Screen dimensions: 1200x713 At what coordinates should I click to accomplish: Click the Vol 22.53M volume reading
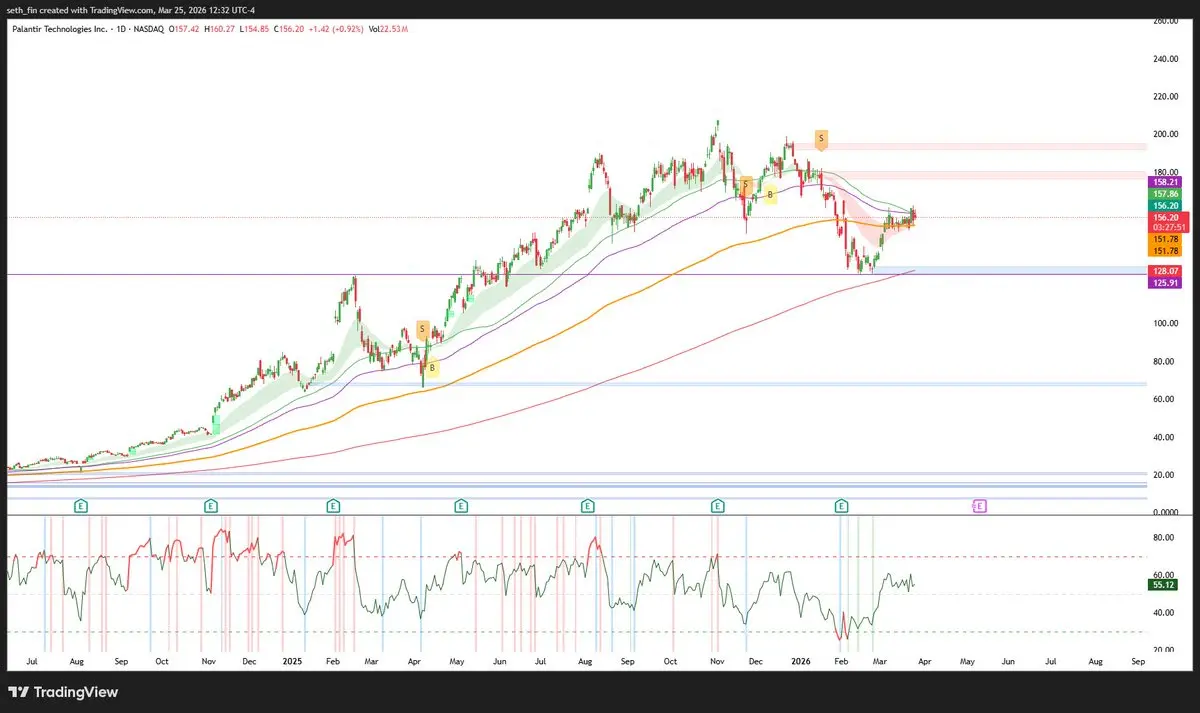388,29
